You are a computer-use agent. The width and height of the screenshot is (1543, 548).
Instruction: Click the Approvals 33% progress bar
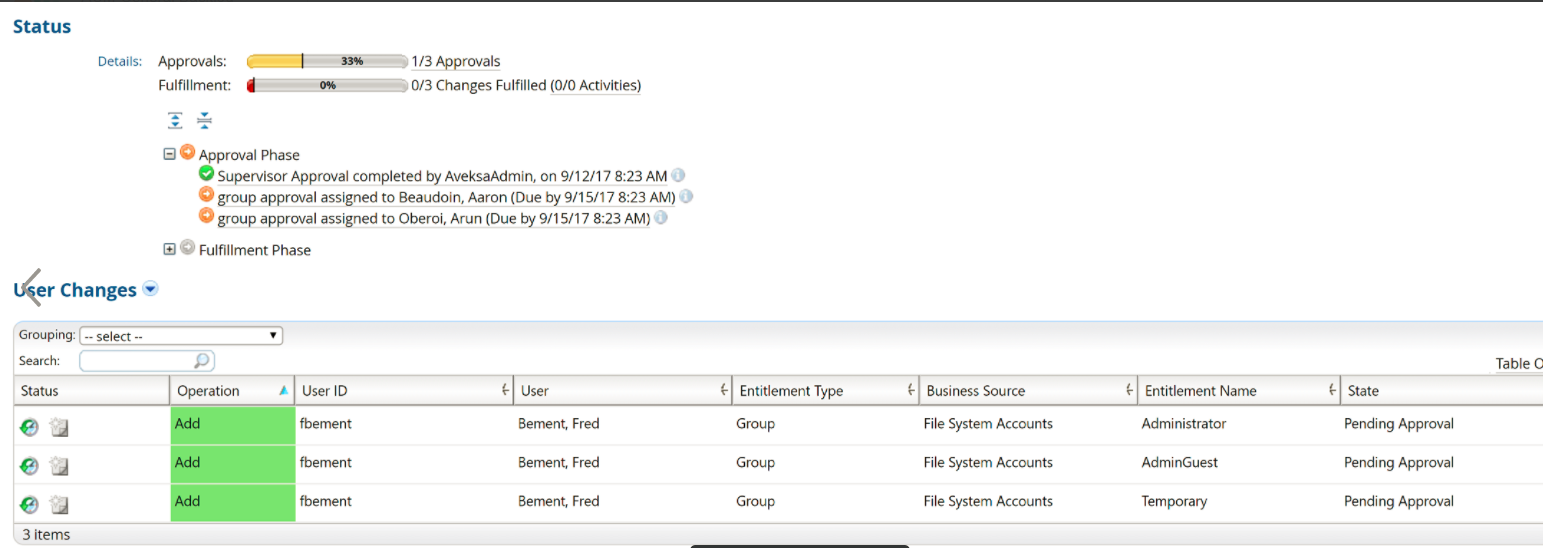[x=327, y=61]
